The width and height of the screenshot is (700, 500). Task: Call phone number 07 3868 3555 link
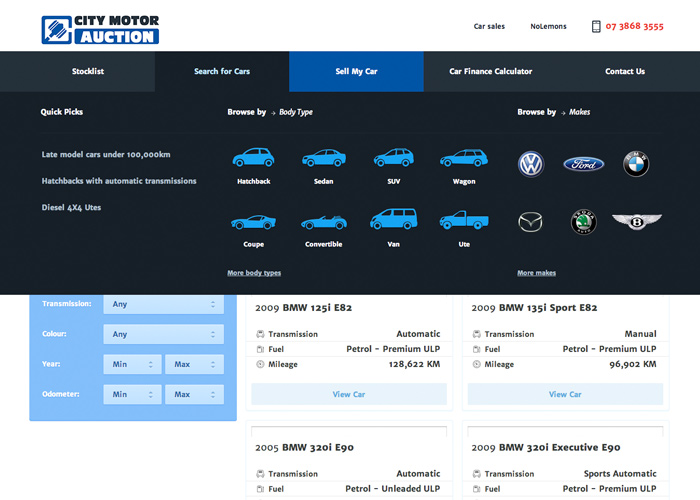pyautogui.click(x=634, y=26)
